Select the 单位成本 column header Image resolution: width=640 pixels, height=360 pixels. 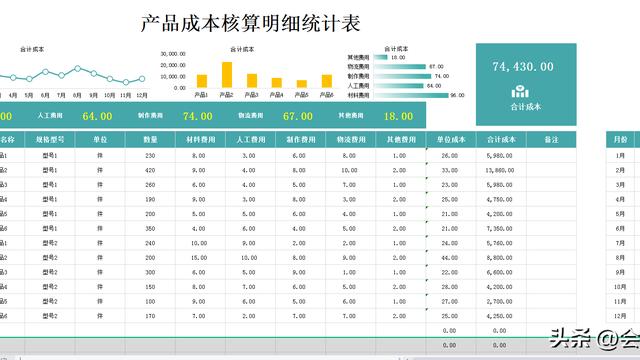(x=451, y=140)
